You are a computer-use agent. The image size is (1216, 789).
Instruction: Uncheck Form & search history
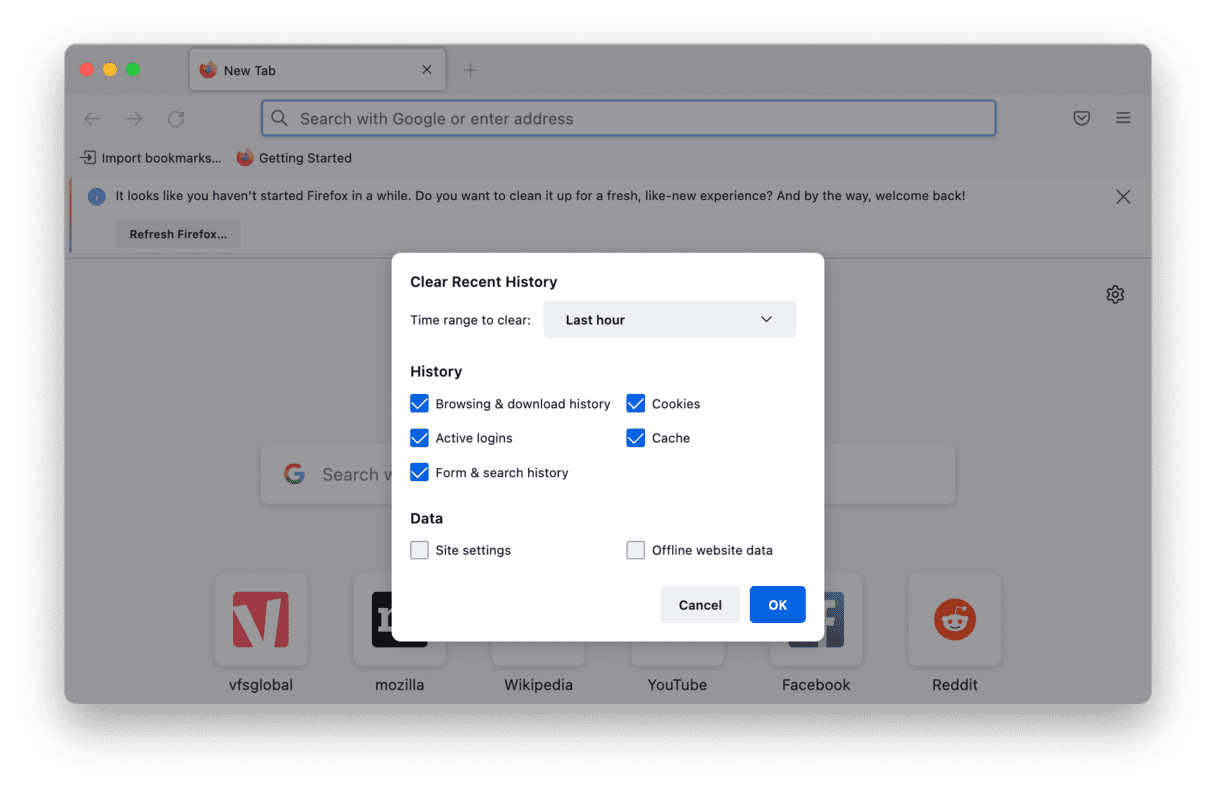[419, 472]
